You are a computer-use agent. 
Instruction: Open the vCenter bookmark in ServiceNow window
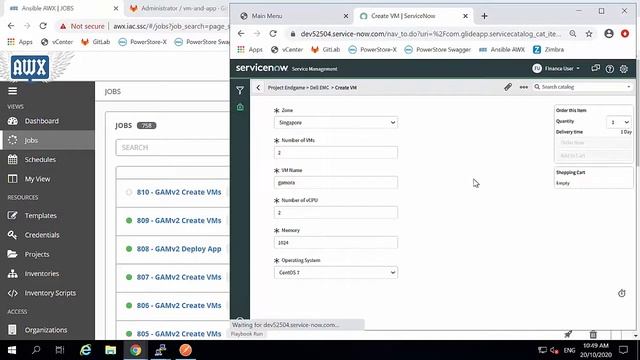click(x=287, y=49)
